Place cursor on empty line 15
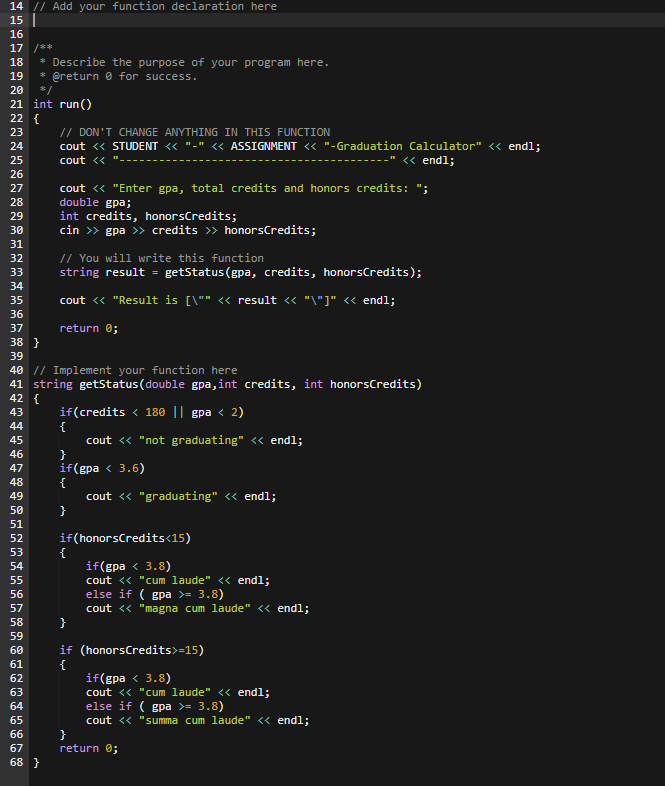 (x=347, y=20)
